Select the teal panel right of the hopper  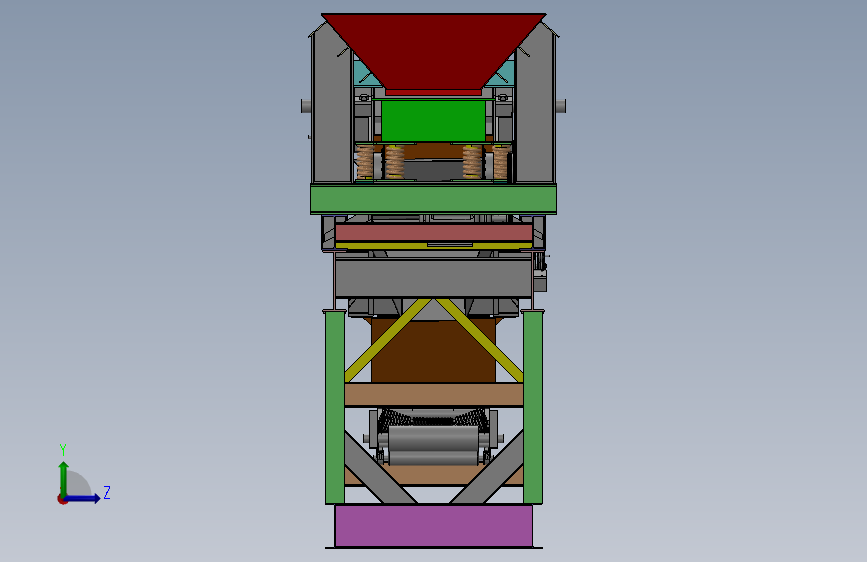coord(502,75)
